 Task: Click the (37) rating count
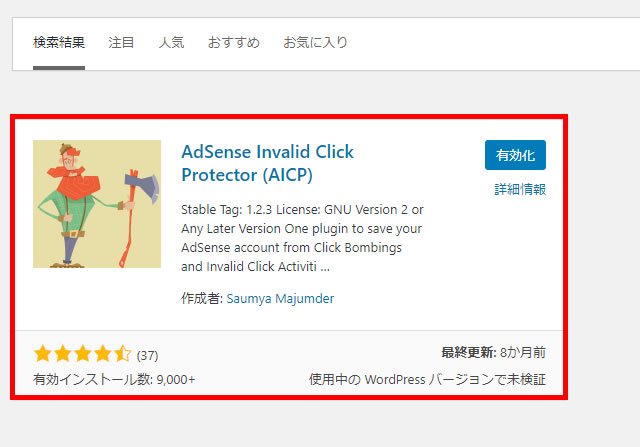147,356
